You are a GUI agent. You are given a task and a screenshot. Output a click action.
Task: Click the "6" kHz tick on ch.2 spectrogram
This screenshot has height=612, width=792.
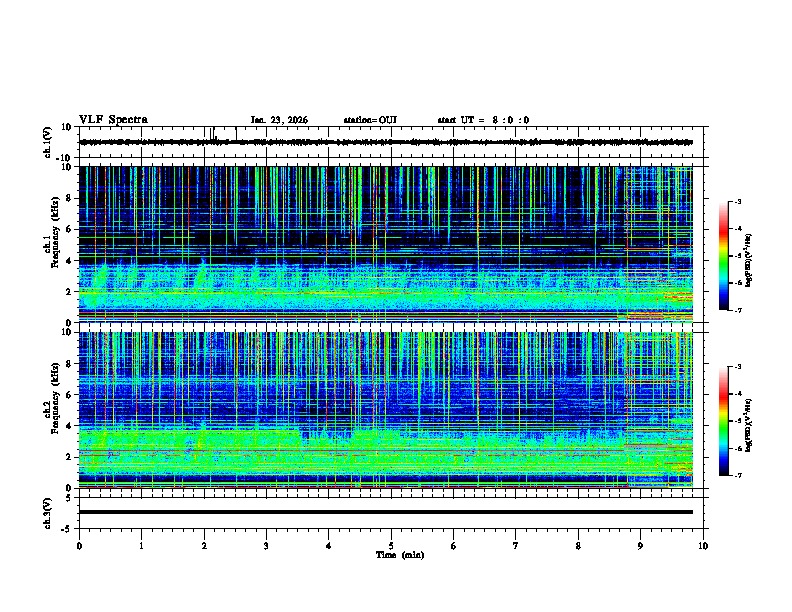coord(69,394)
